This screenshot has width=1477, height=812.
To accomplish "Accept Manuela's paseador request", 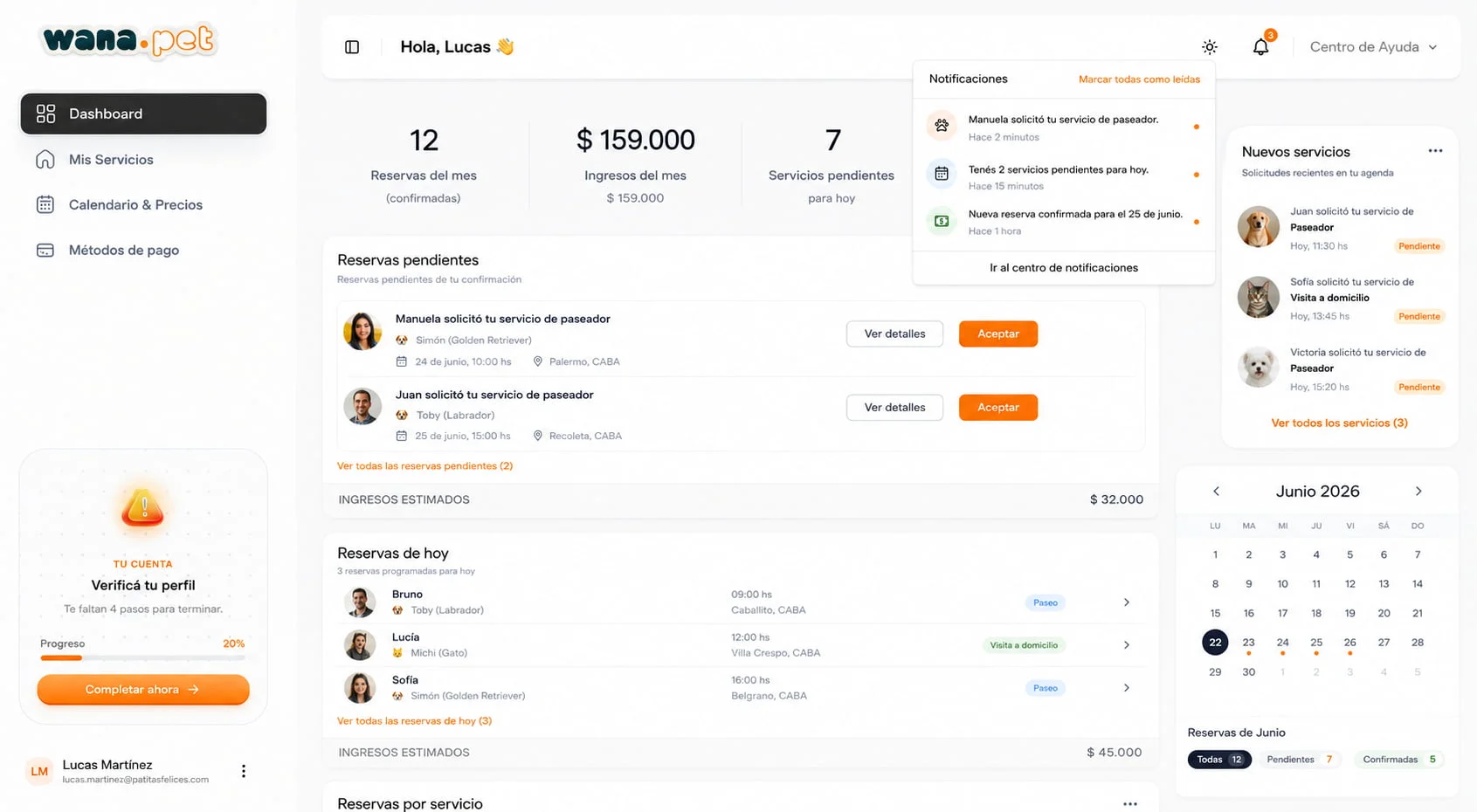I will (x=998, y=334).
